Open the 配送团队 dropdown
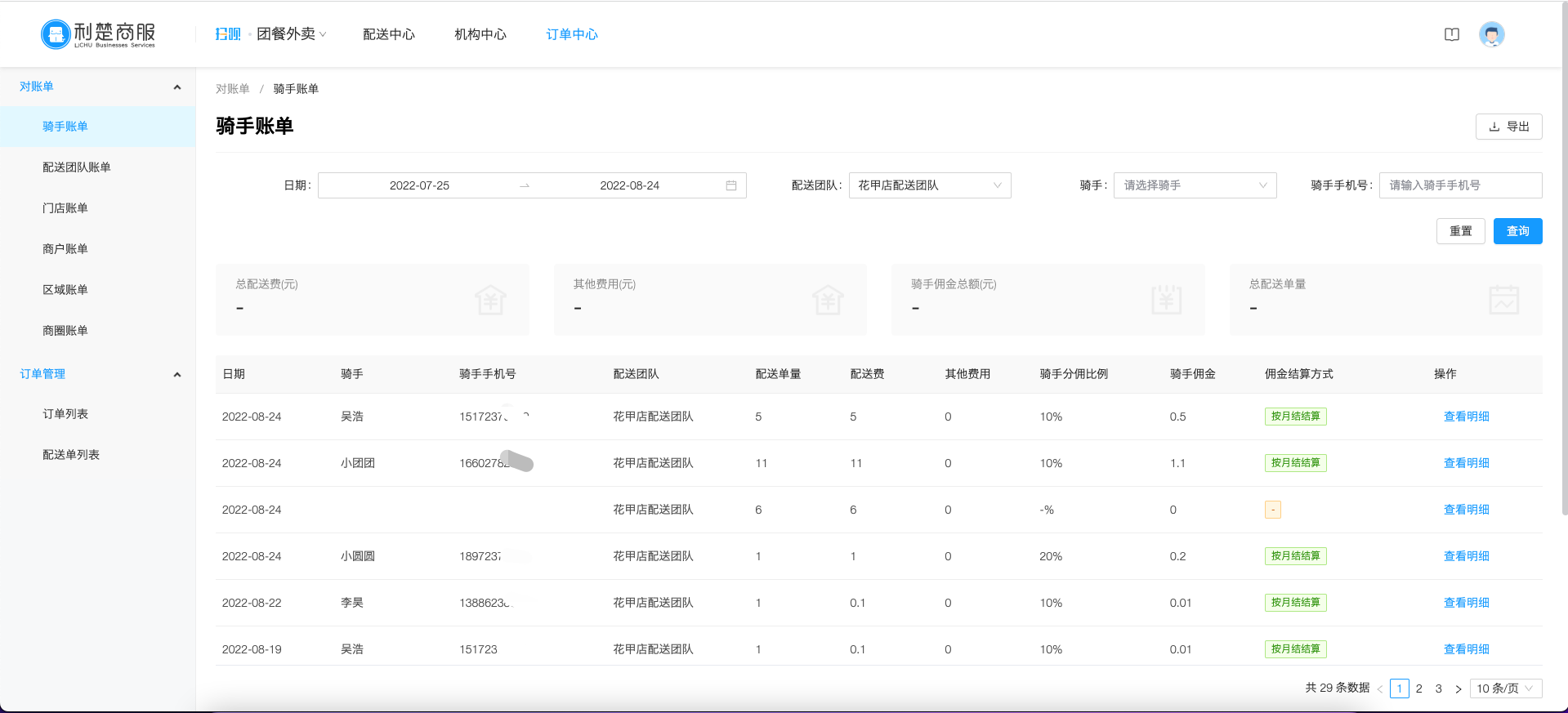Screen dimensions: 1568x713 coord(929,185)
